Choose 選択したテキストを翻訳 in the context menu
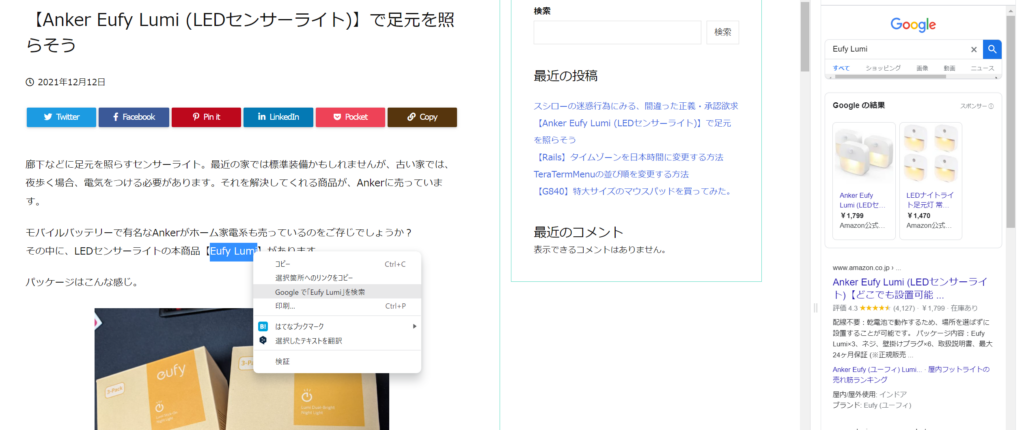 (x=338, y=340)
